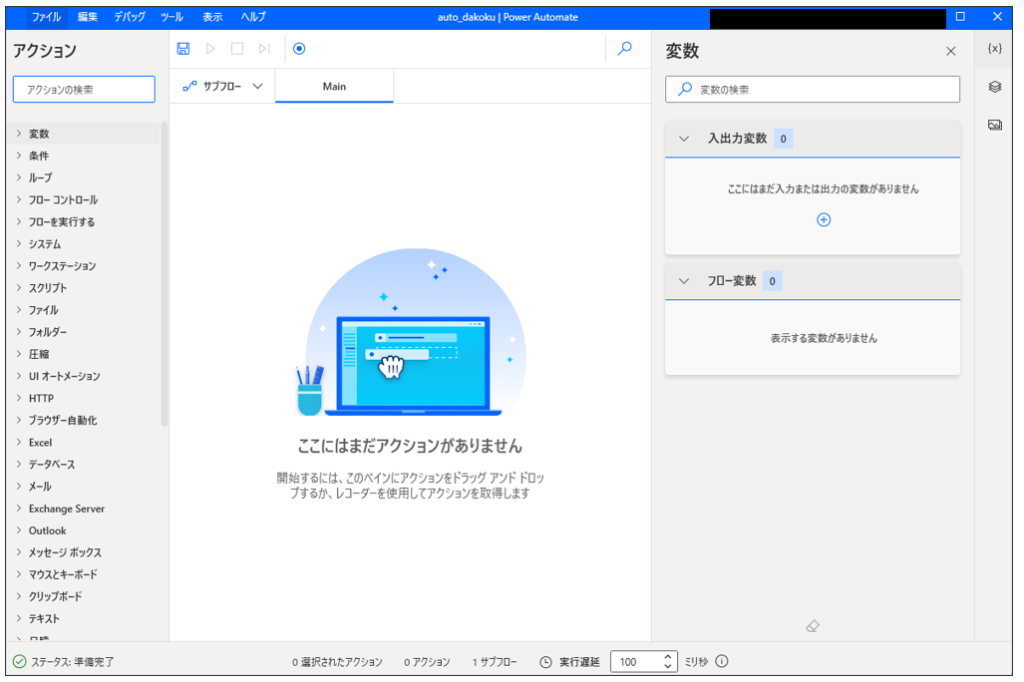
Task: Open the サブフロー dropdown
Action: point(222,86)
